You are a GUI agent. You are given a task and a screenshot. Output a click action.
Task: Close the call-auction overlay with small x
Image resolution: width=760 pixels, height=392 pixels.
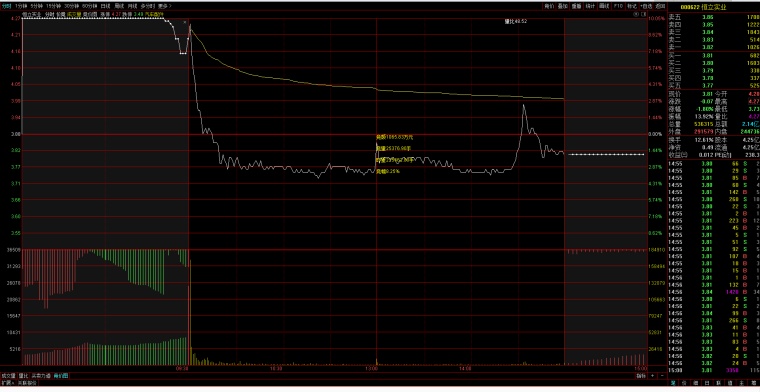185,22
